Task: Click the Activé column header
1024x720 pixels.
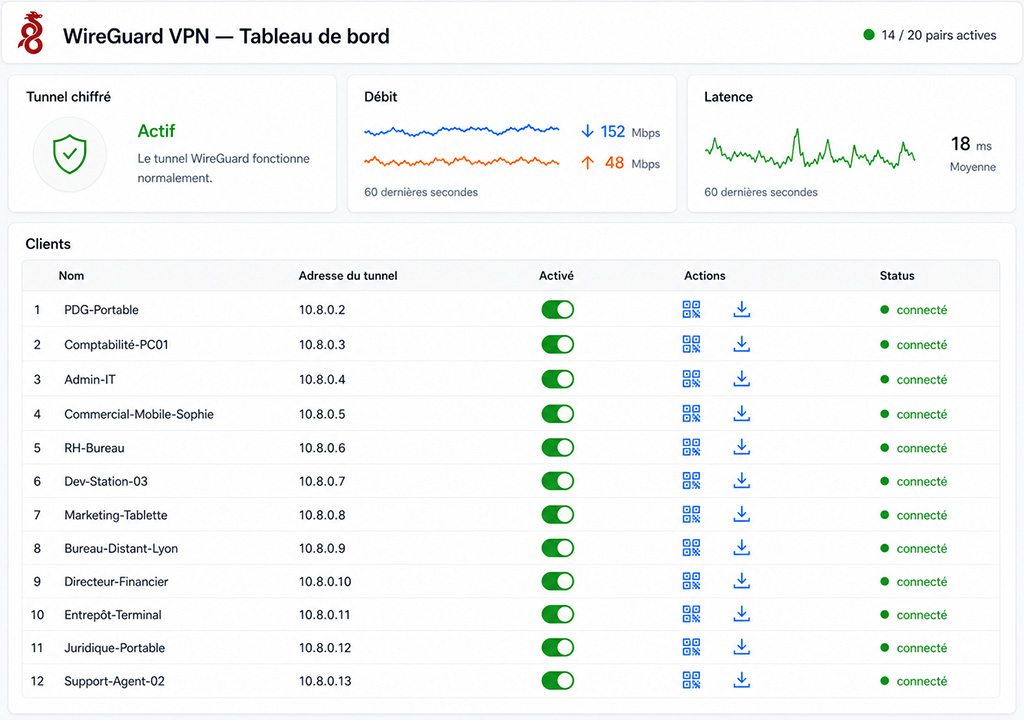Action: click(556, 276)
